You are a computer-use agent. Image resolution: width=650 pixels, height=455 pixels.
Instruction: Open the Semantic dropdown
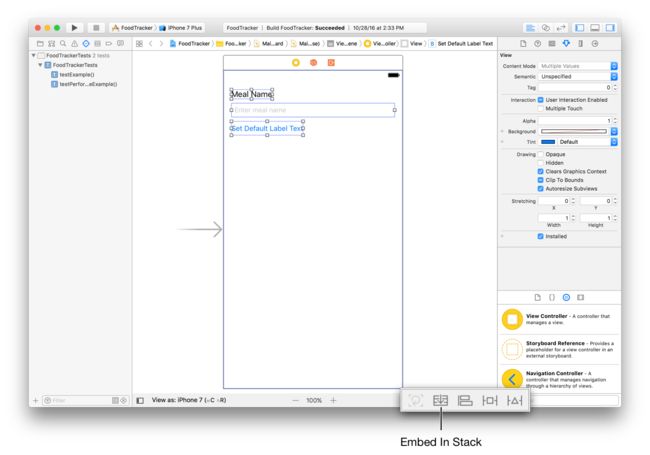pos(578,77)
